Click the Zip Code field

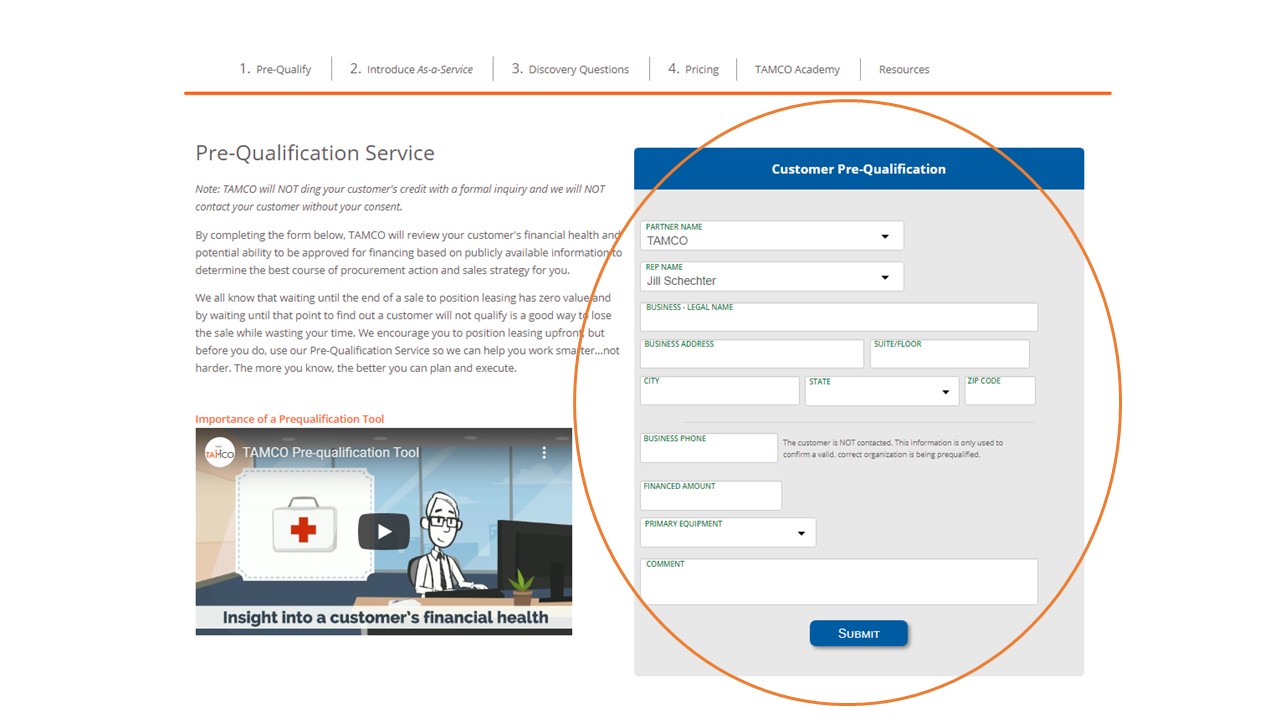point(1000,391)
